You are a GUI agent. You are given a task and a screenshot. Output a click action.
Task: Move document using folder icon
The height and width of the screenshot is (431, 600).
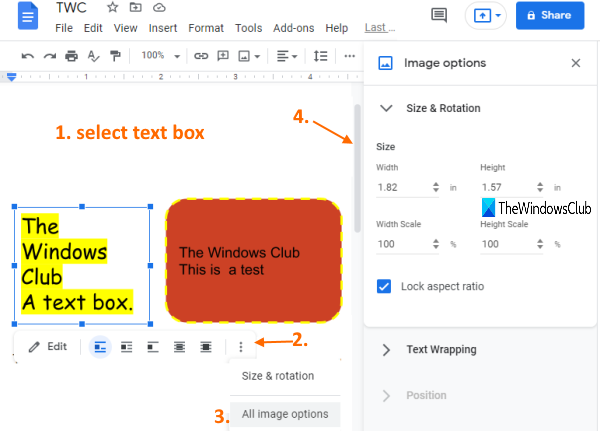tap(135, 7)
